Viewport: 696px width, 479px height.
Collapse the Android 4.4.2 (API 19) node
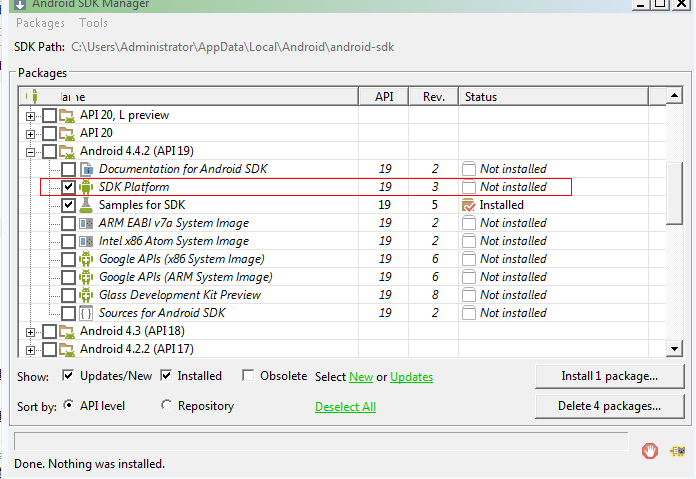tap(30, 152)
